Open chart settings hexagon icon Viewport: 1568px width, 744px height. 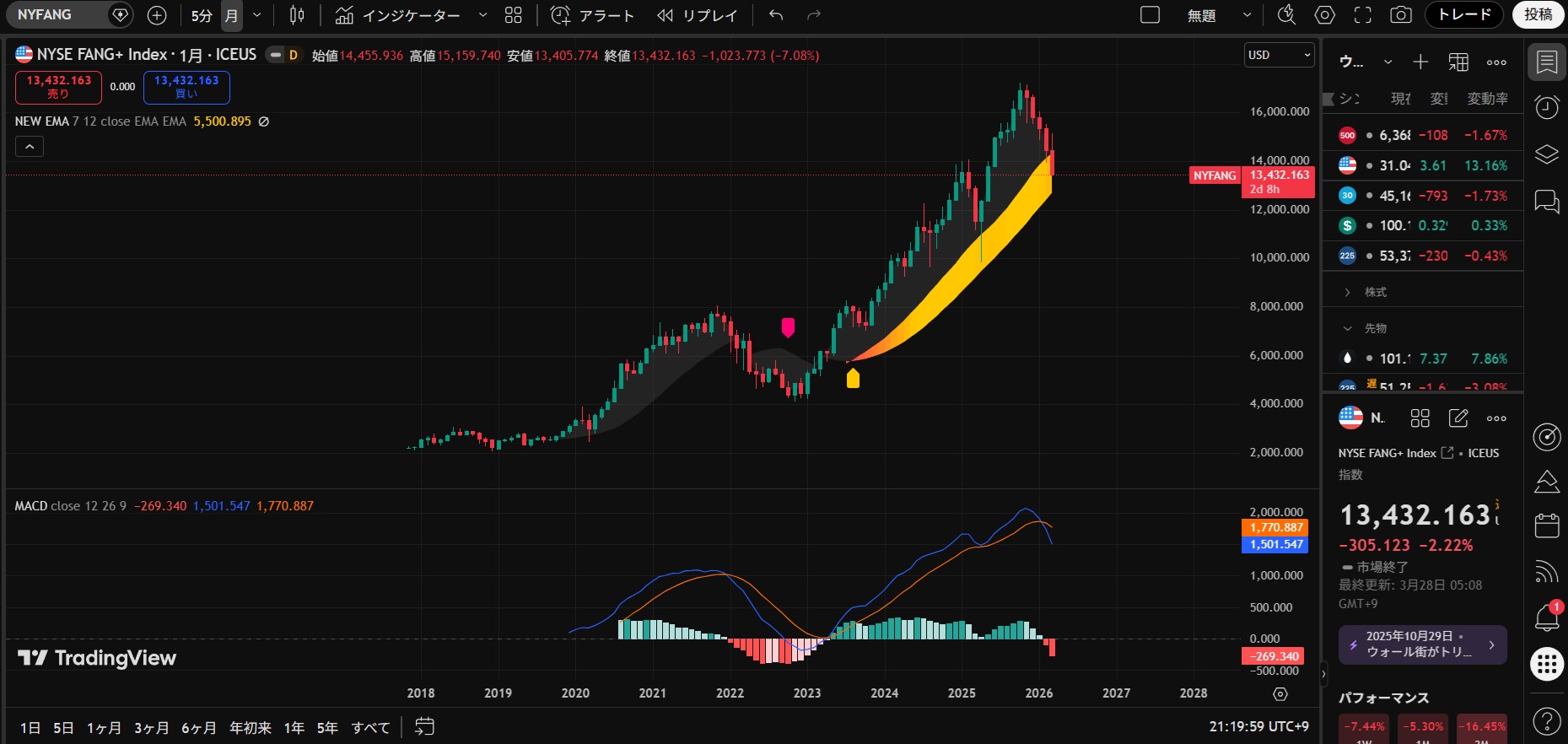tap(1325, 15)
